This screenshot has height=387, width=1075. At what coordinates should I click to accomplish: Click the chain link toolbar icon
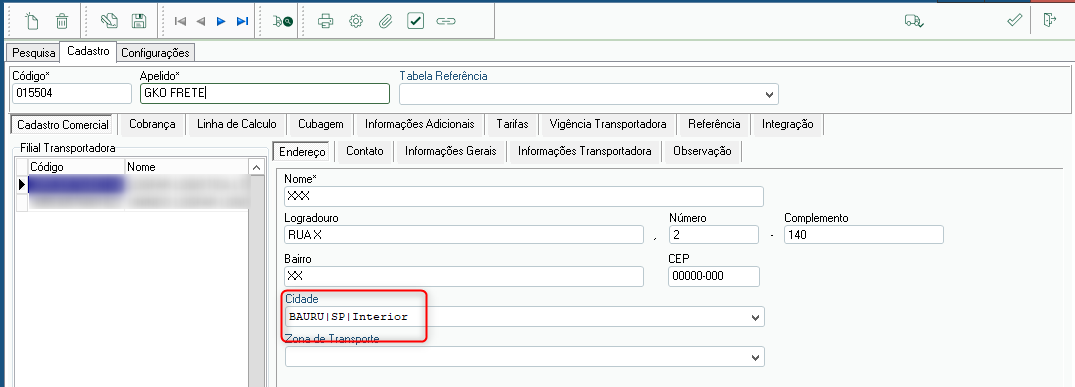click(x=446, y=21)
